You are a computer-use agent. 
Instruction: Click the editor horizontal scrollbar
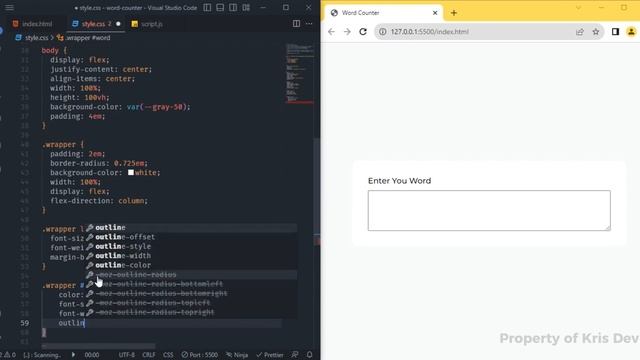pos(98,346)
